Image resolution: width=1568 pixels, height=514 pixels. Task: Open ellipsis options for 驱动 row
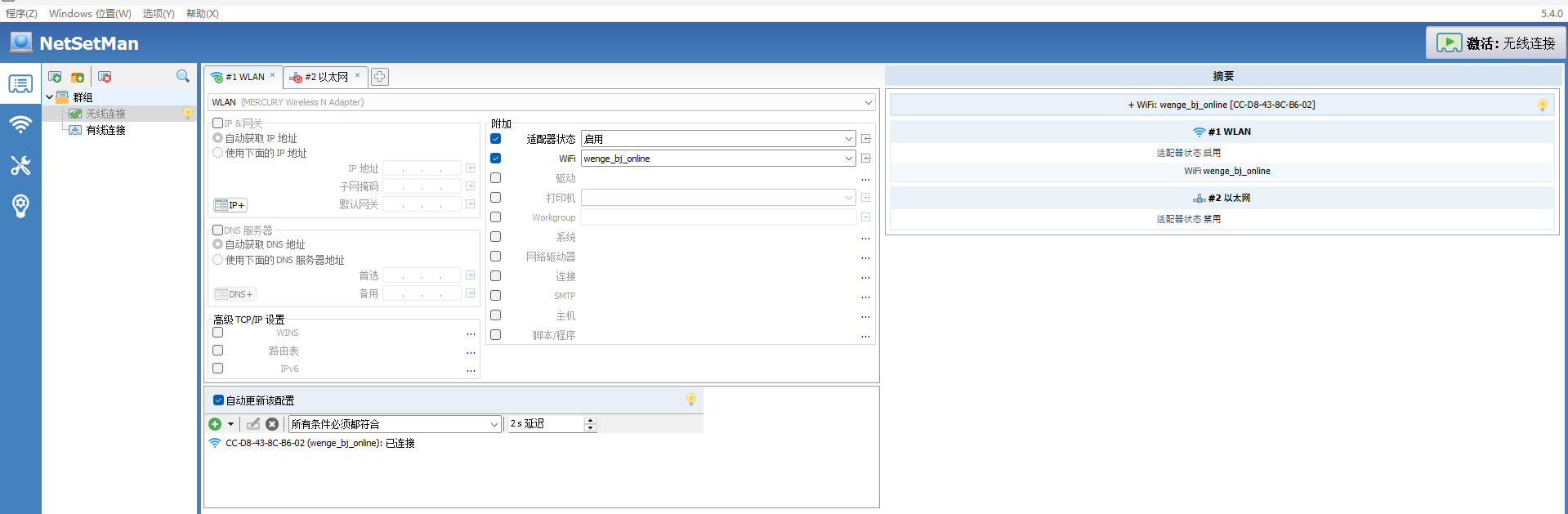click(865, 179)
